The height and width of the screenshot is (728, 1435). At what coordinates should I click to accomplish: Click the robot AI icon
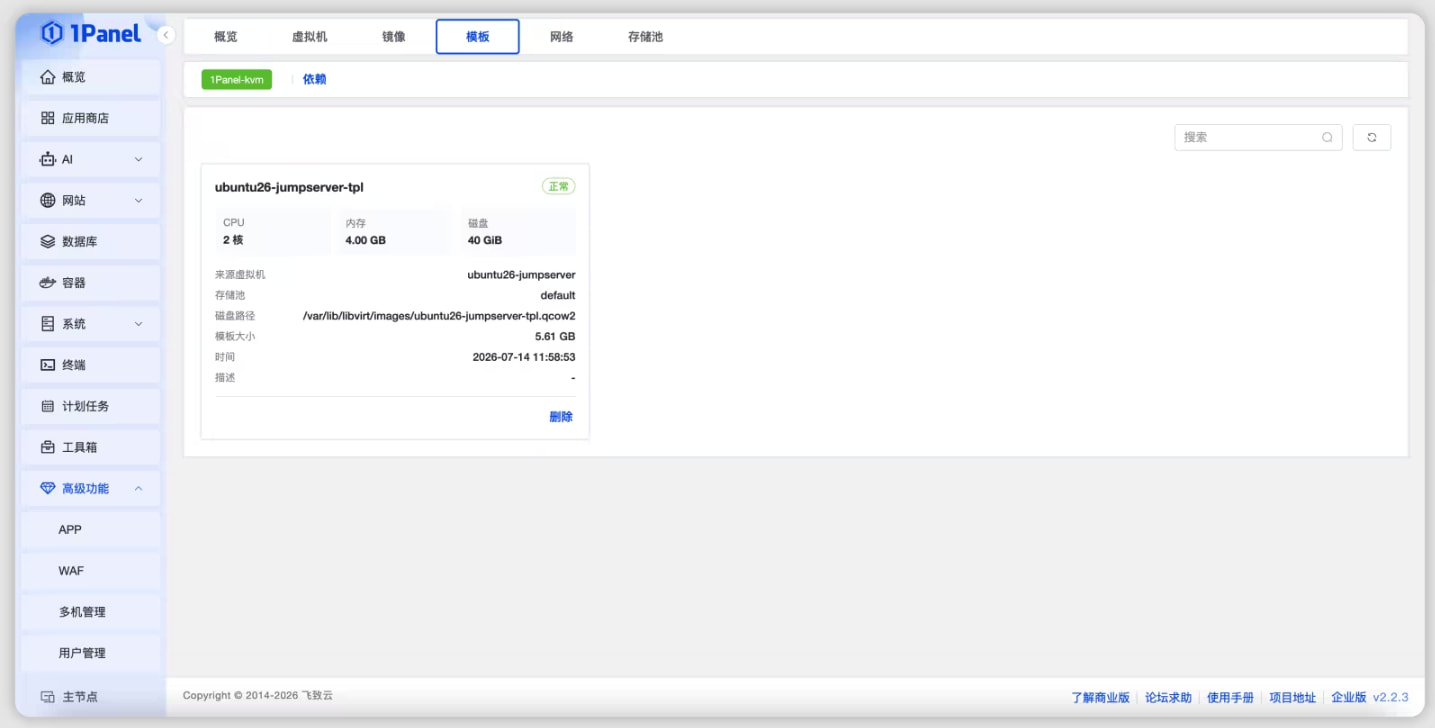(48, 159)
